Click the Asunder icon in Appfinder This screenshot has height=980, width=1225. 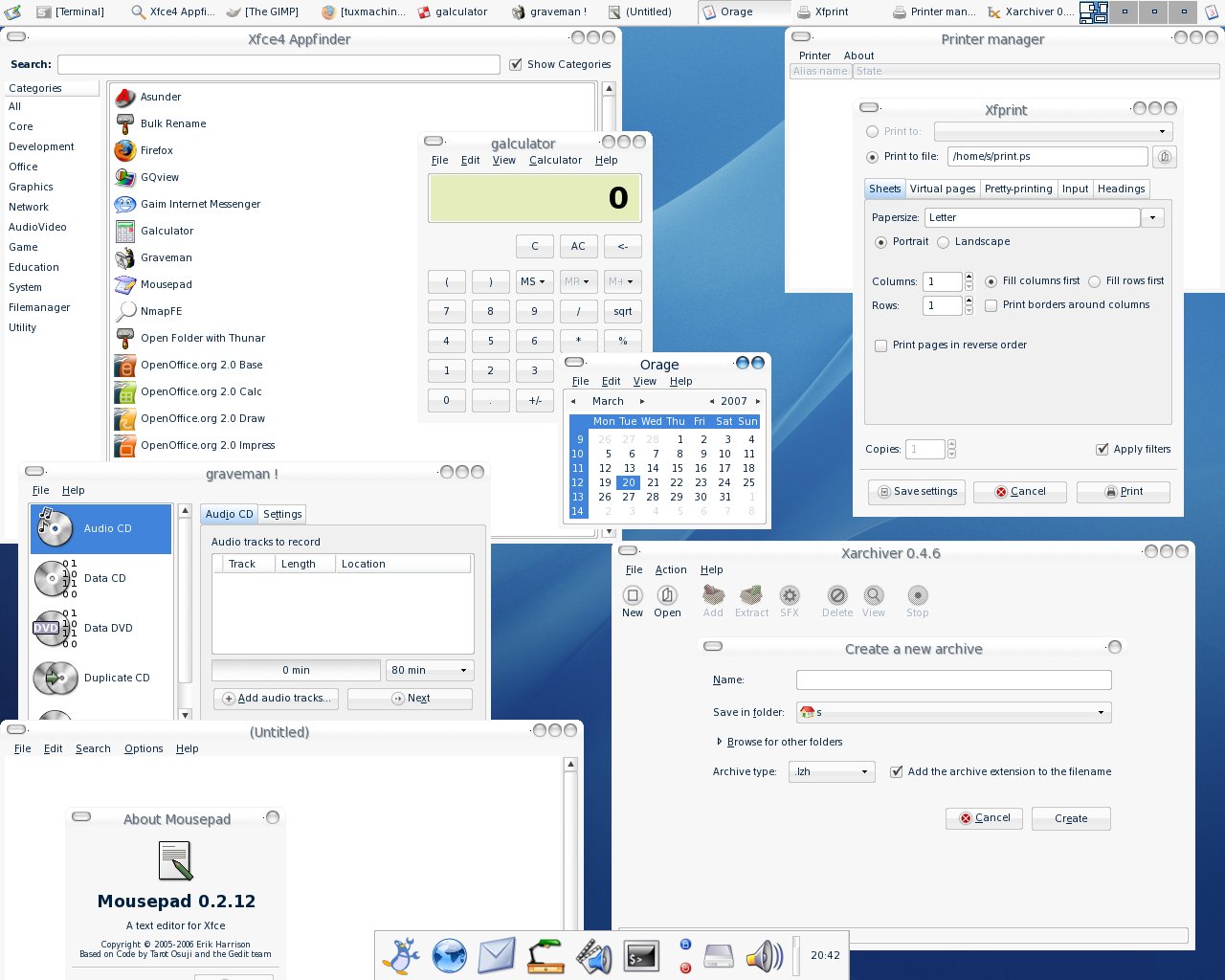coord(125,97)
